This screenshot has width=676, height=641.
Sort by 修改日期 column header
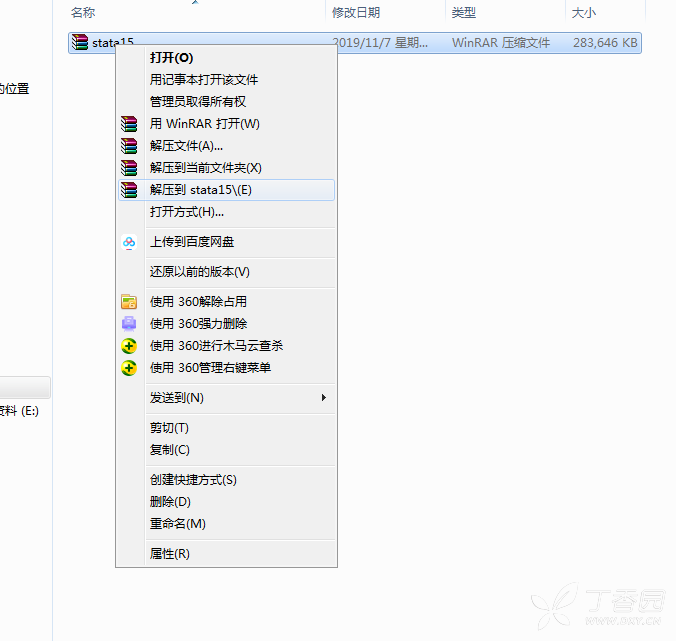(x=357, y=12)
